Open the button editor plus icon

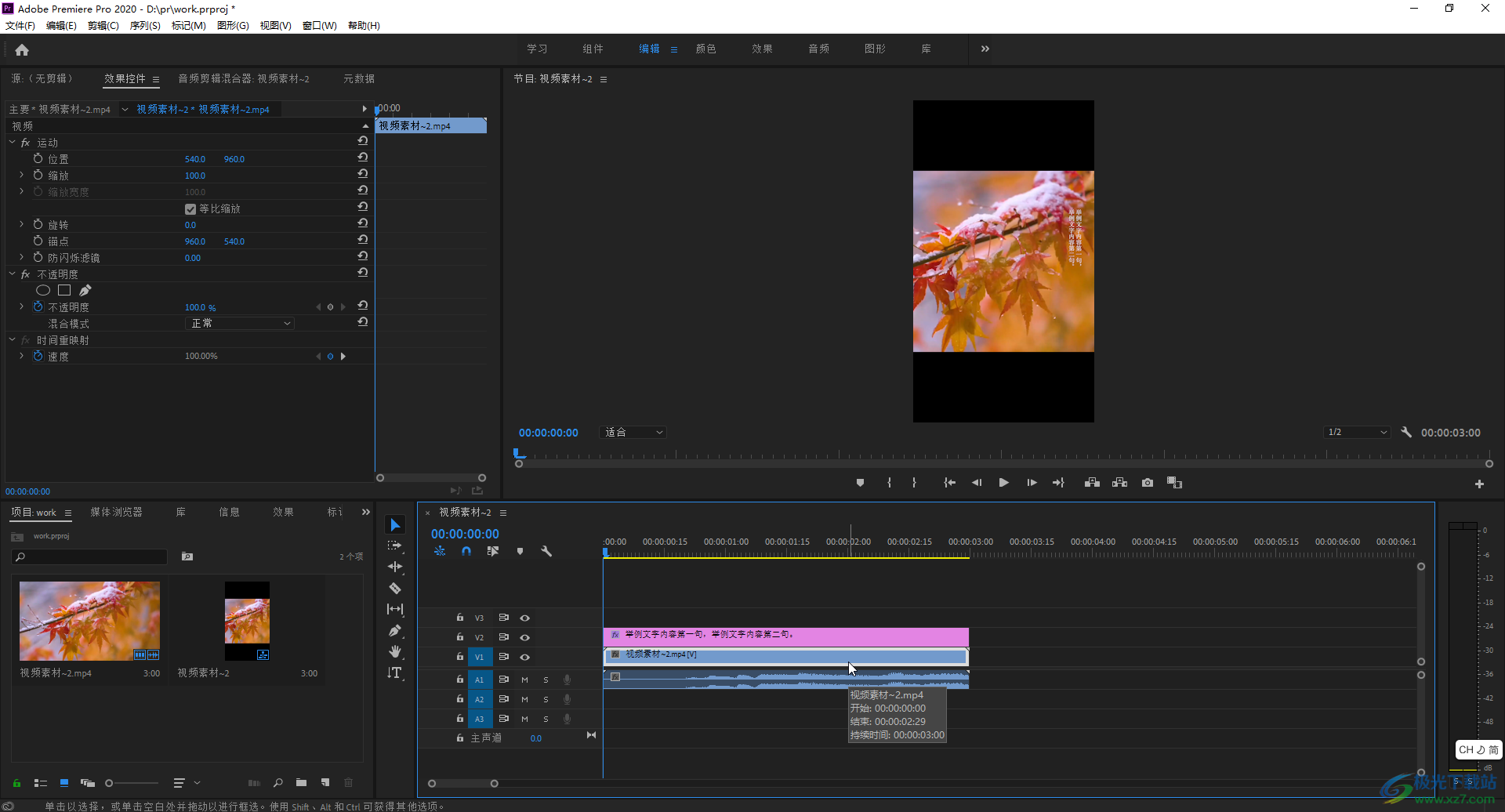click(x=1479, y=484)
